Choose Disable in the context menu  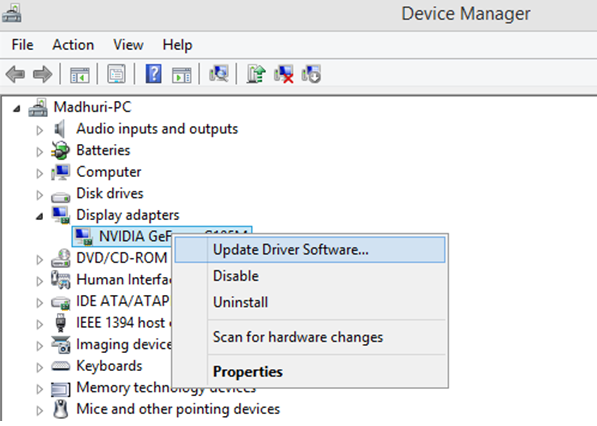click(x=310, y=276)
